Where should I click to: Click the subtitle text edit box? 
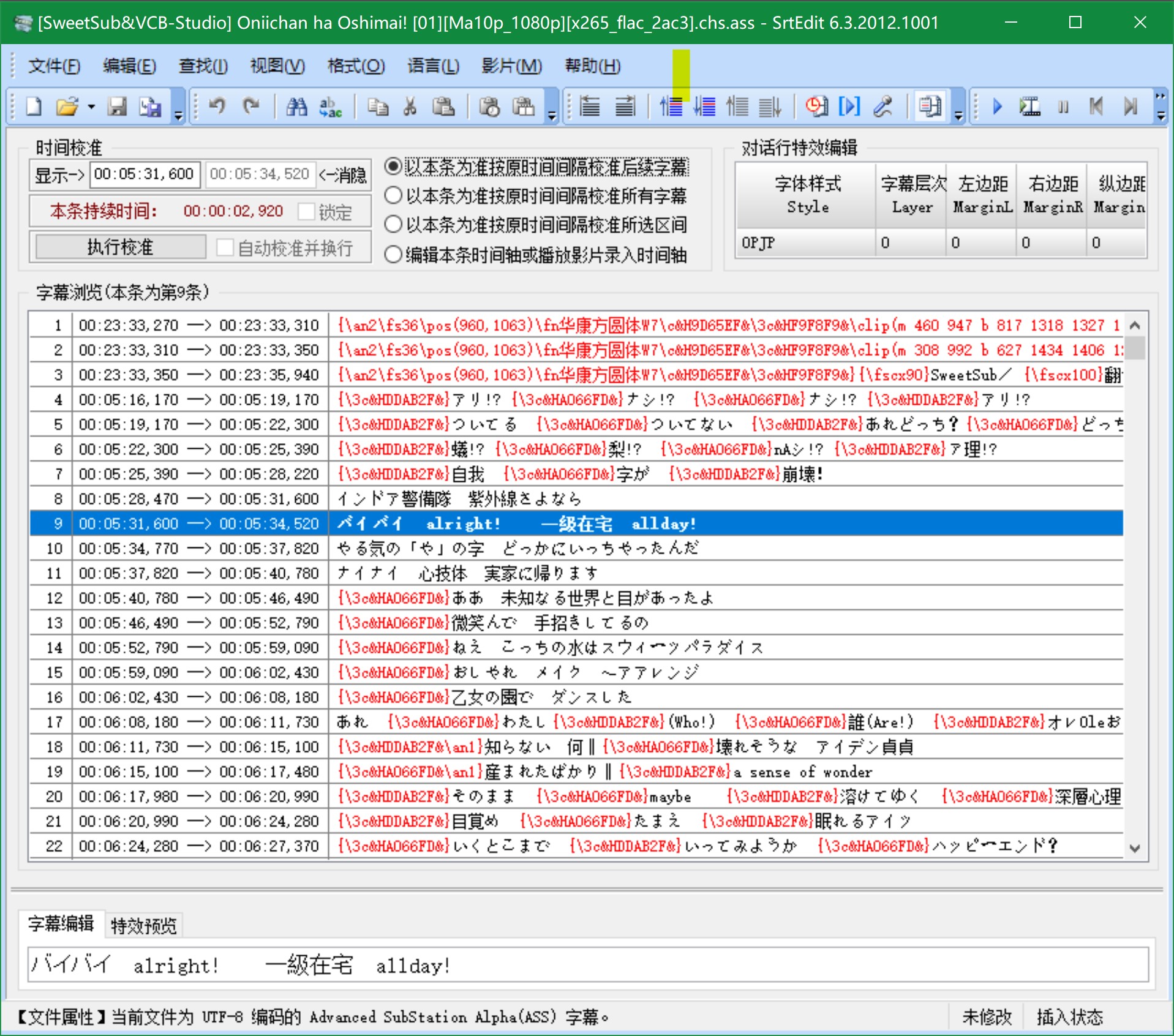[x=588, y=965]
